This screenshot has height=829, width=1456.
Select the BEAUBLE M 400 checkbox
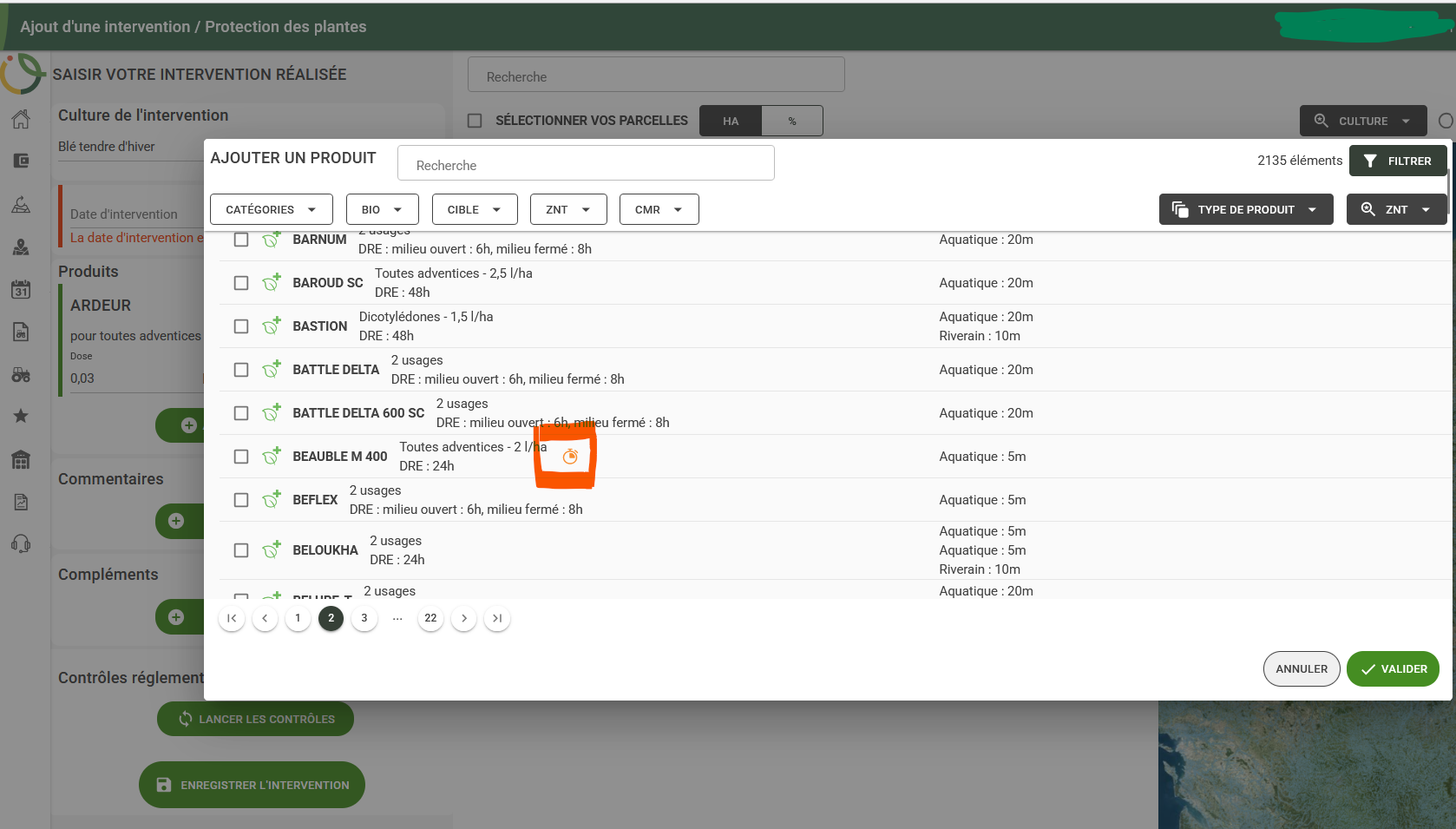[241, 457]
